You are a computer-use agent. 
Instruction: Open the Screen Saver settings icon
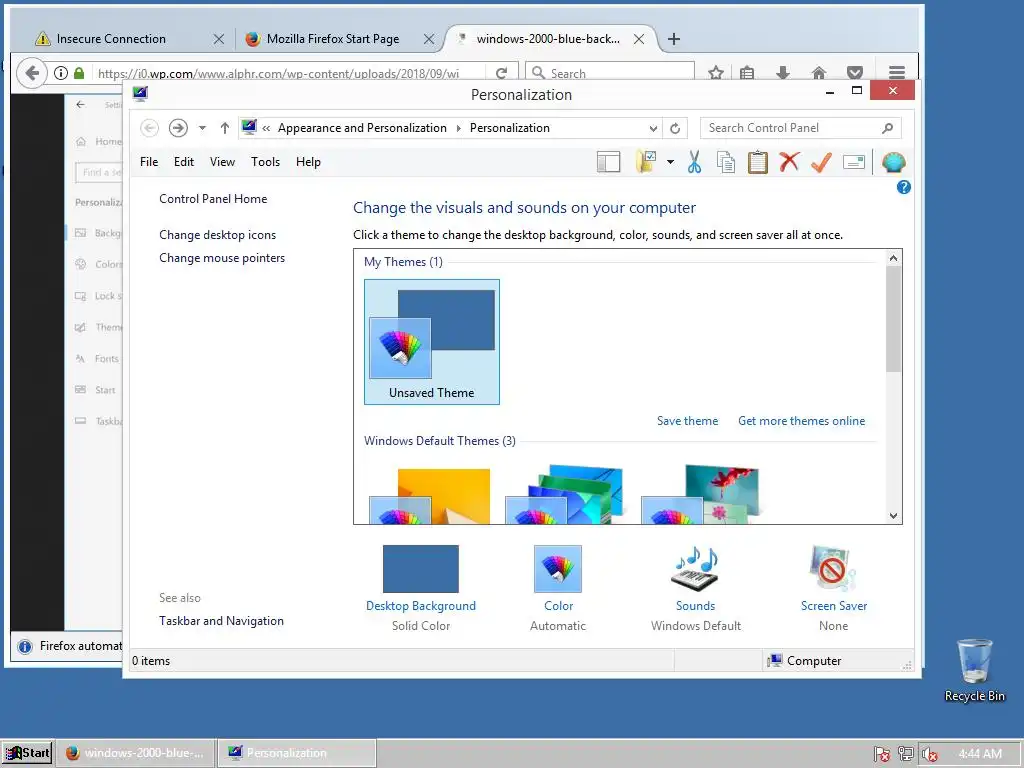pos(833,569)
